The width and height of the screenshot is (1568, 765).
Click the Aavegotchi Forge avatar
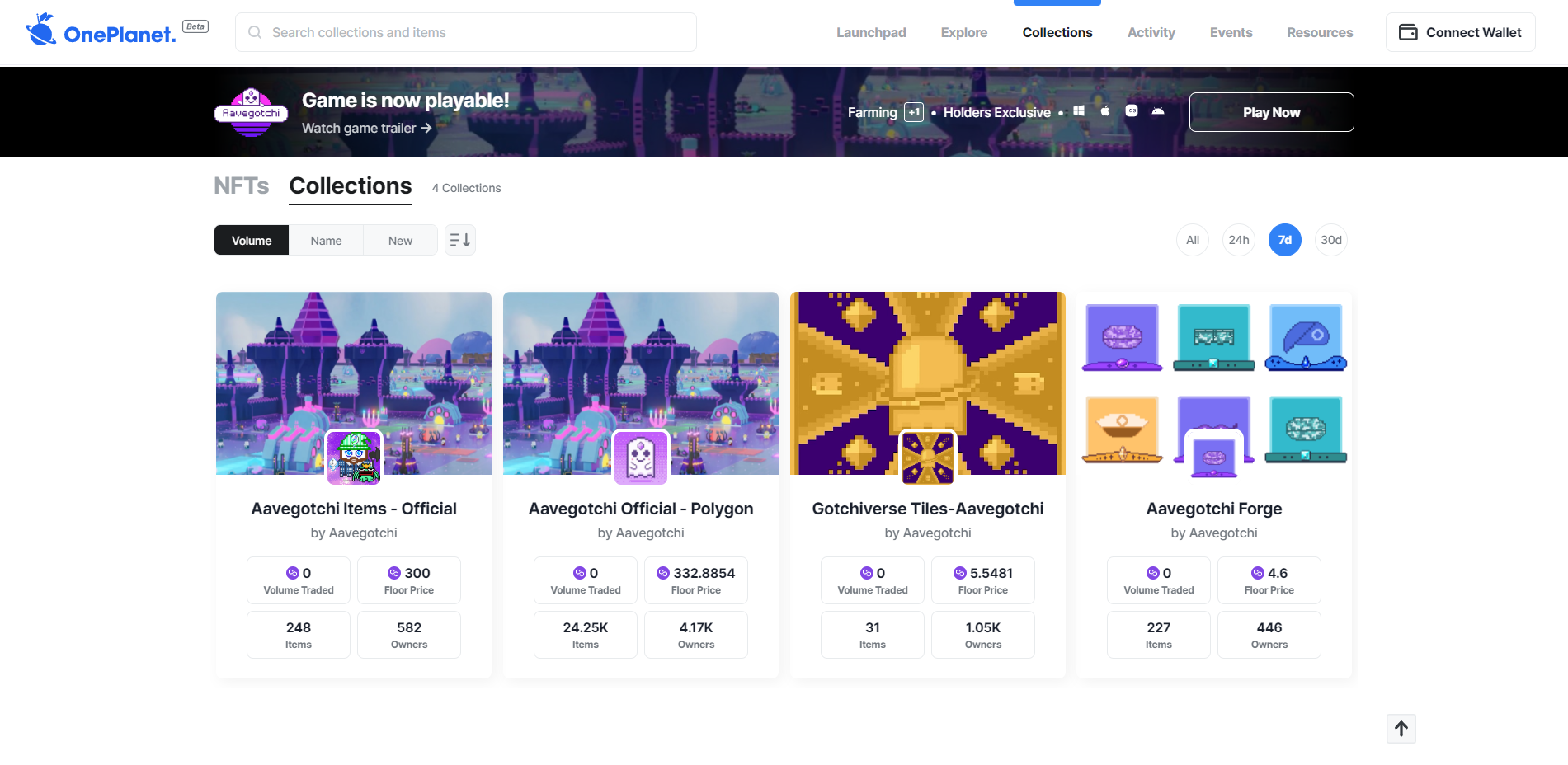coord(1214,458)
